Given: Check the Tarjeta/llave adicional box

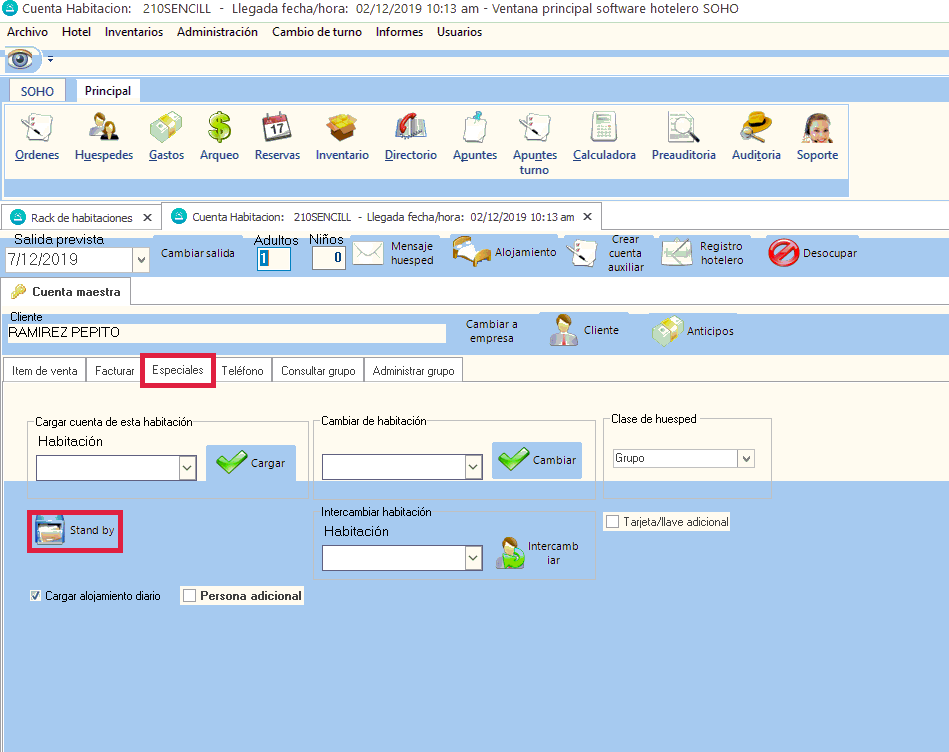Looking at the screenshot, I should [x=612, y=522].
